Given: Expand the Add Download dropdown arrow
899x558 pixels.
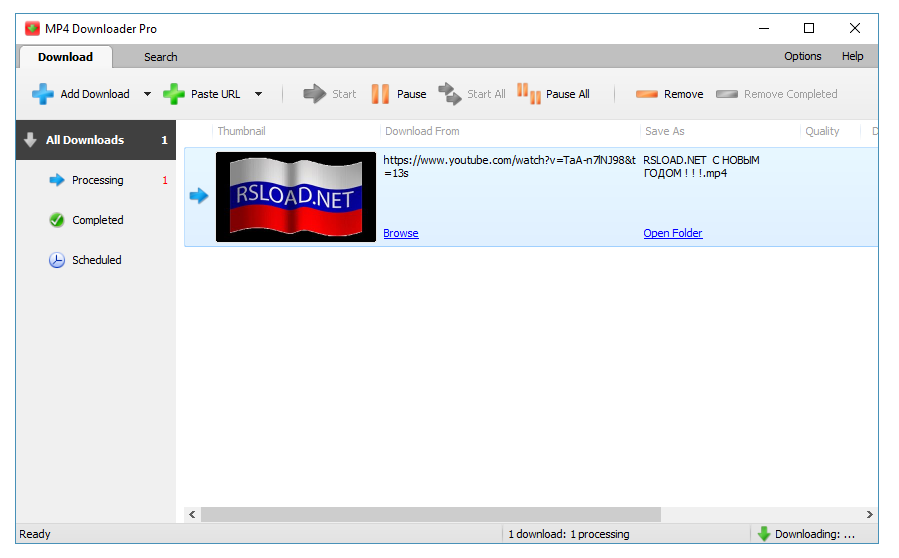Looking at the screenshot, I should tap(147, 94).
